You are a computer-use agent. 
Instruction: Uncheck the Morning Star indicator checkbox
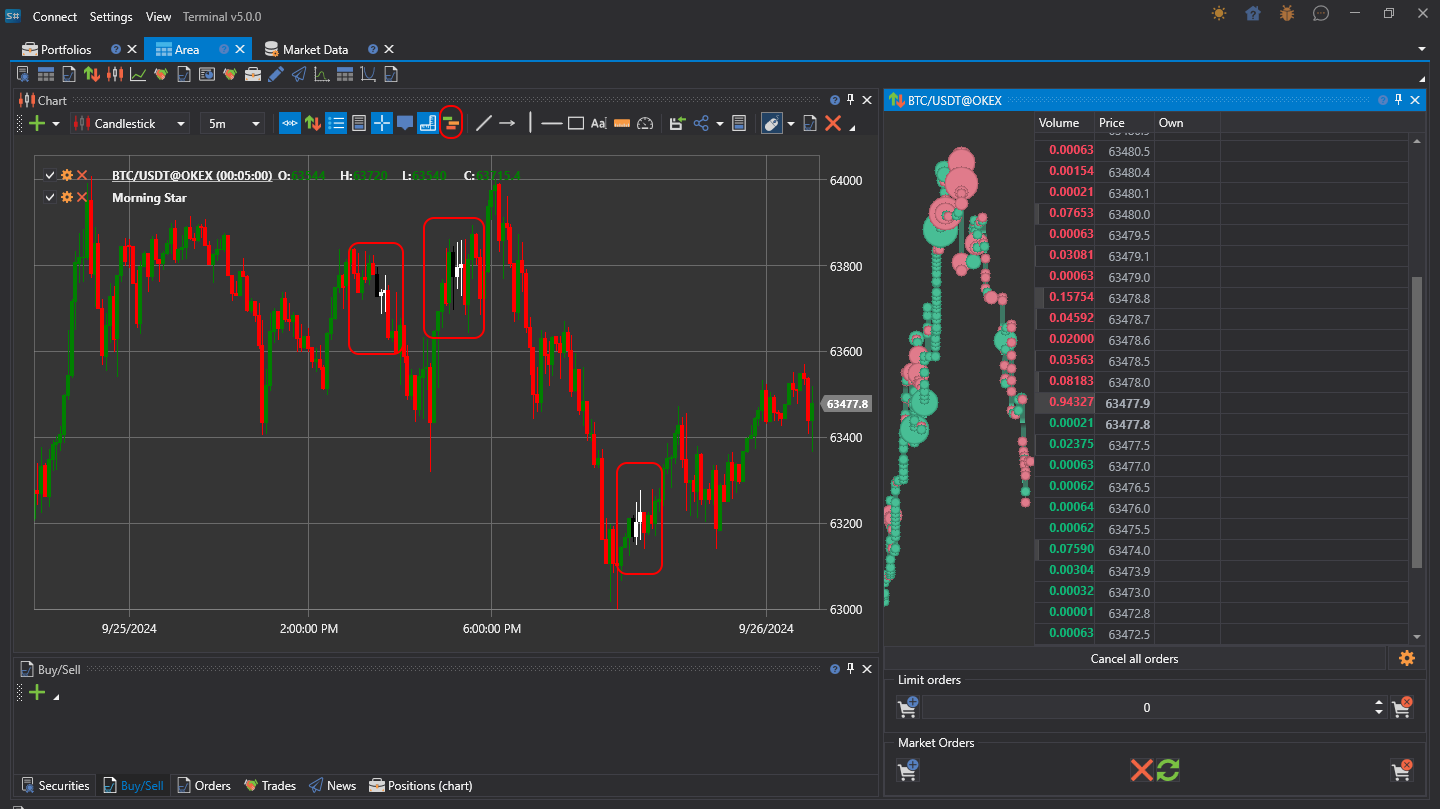50,197
